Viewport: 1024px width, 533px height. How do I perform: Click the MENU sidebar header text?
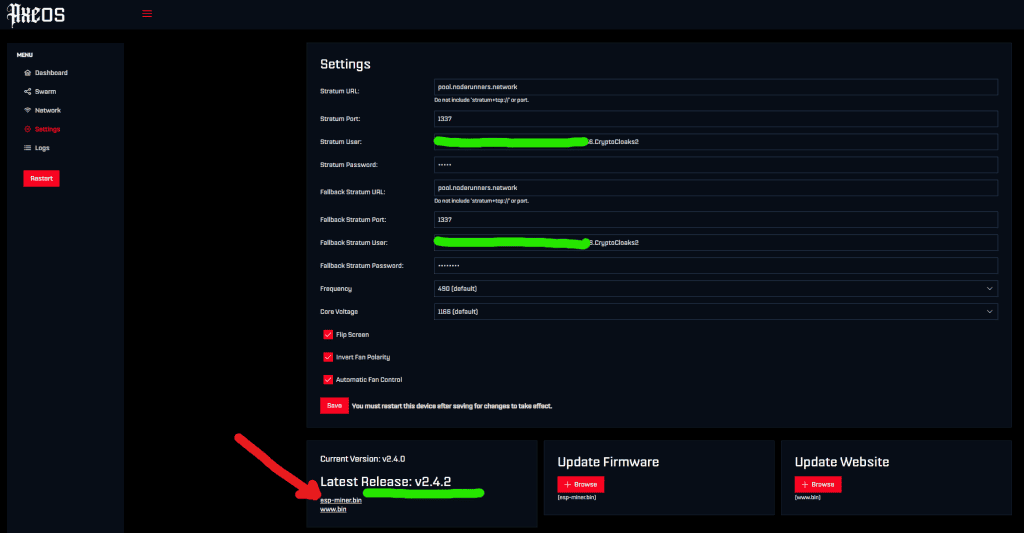25,55
